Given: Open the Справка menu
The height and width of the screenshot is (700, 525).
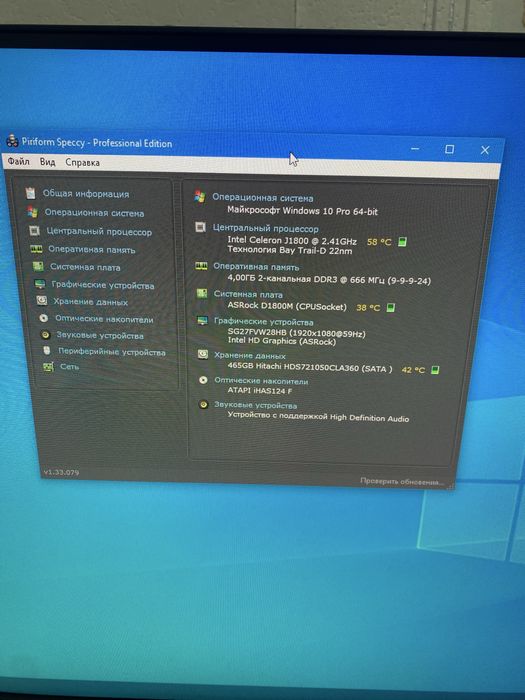Looking at the screenshot, I should point(82,162).
